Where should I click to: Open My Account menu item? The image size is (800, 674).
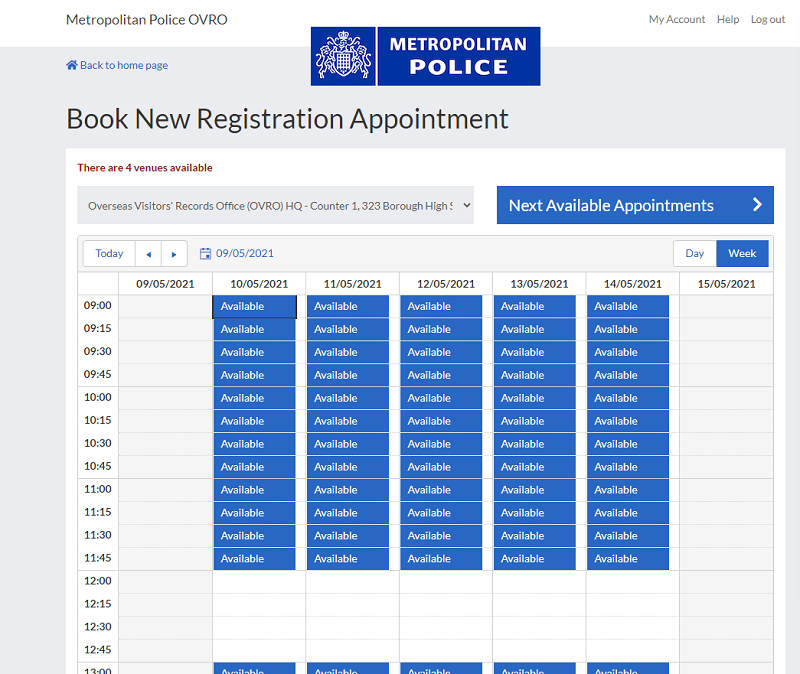click(677, 19)
